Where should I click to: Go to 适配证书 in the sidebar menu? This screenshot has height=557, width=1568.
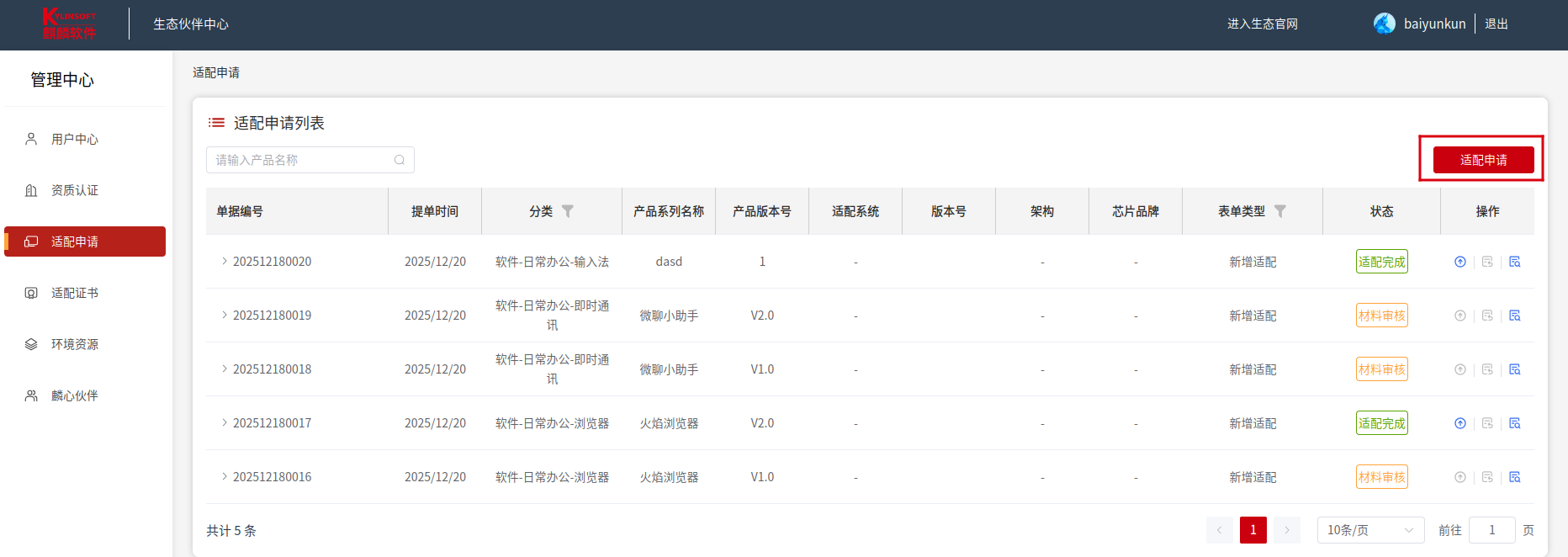[x=75, y=293]
